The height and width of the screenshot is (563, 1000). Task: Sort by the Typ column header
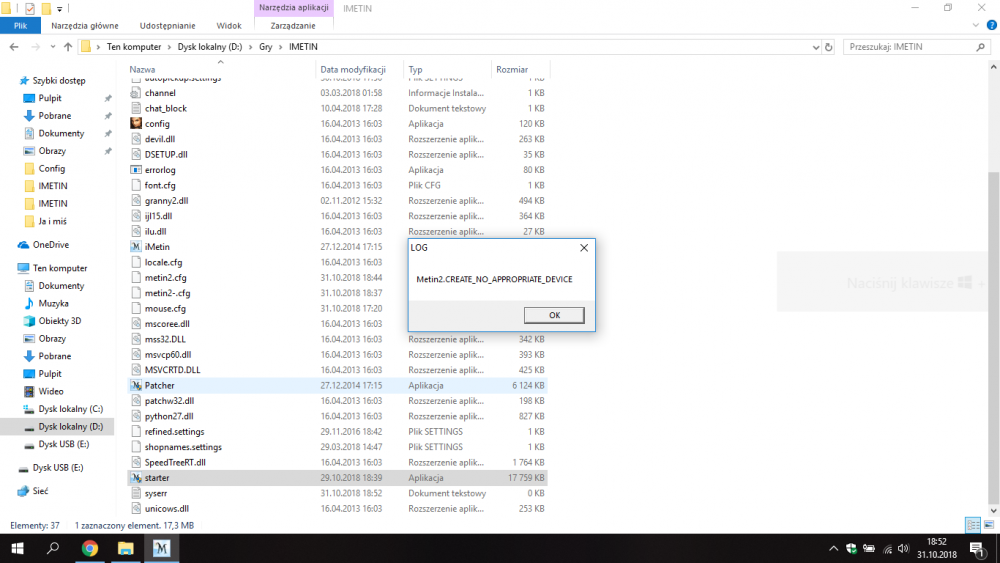point(415,69)
